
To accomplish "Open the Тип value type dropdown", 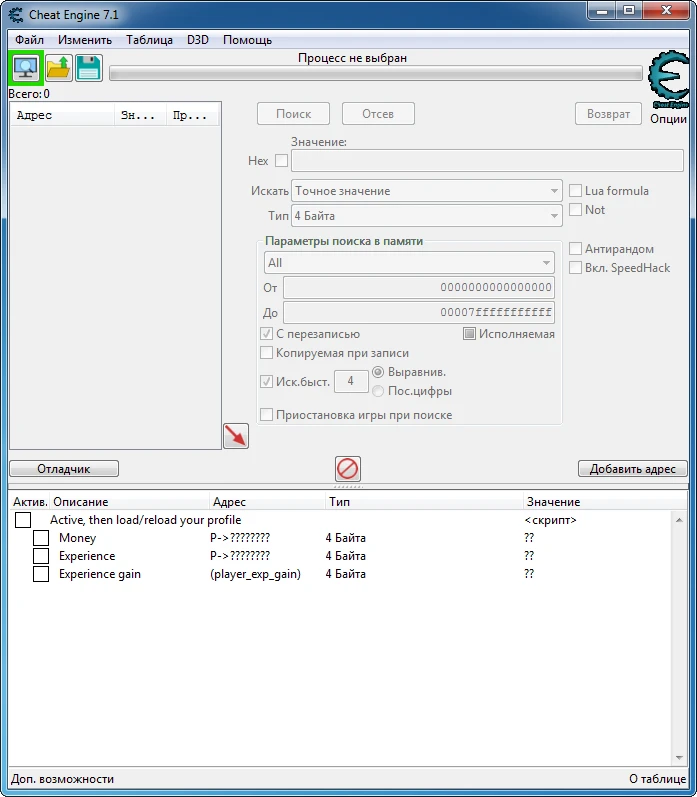I will click(x=427, y=216).
